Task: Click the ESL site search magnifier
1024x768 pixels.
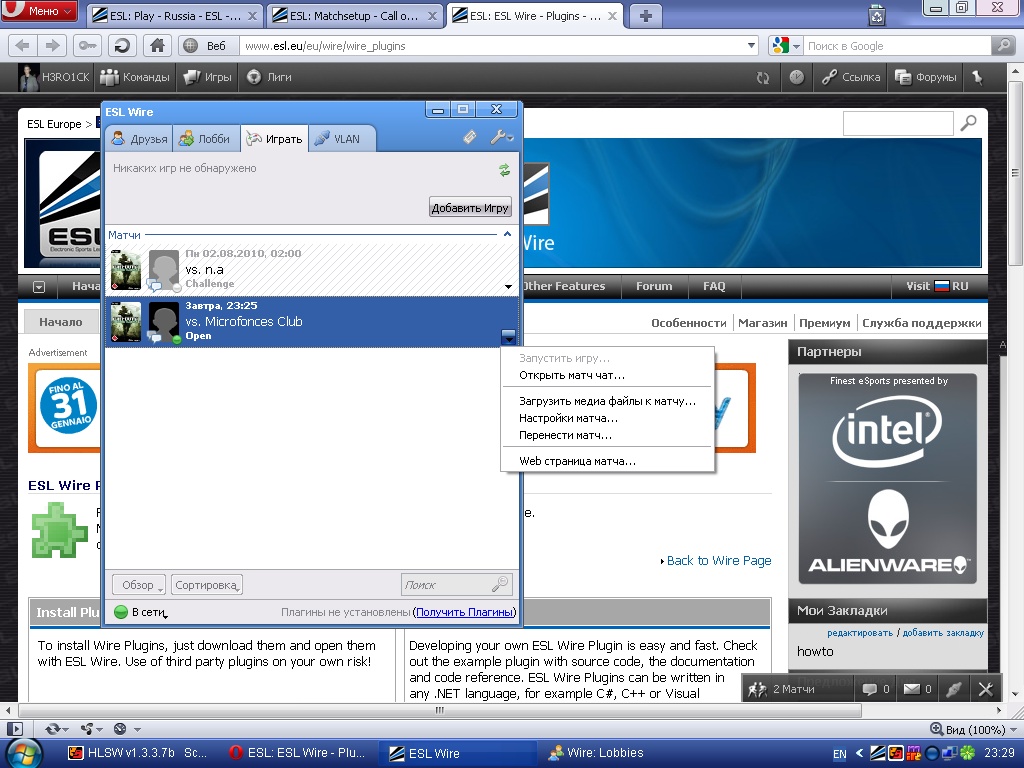Action: pyautogui.click(x=968, y=123)
